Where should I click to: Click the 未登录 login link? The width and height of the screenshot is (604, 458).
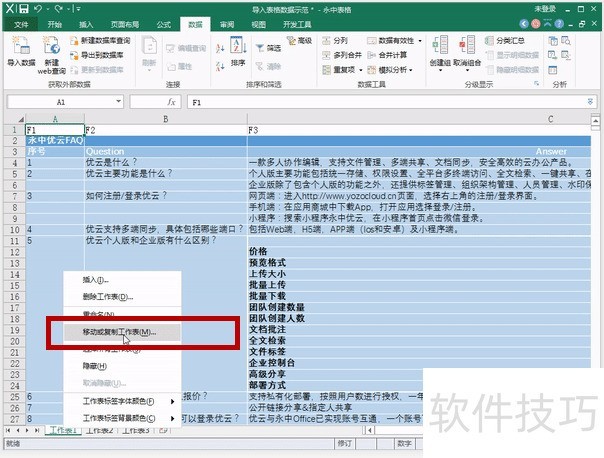pos(573,7)
